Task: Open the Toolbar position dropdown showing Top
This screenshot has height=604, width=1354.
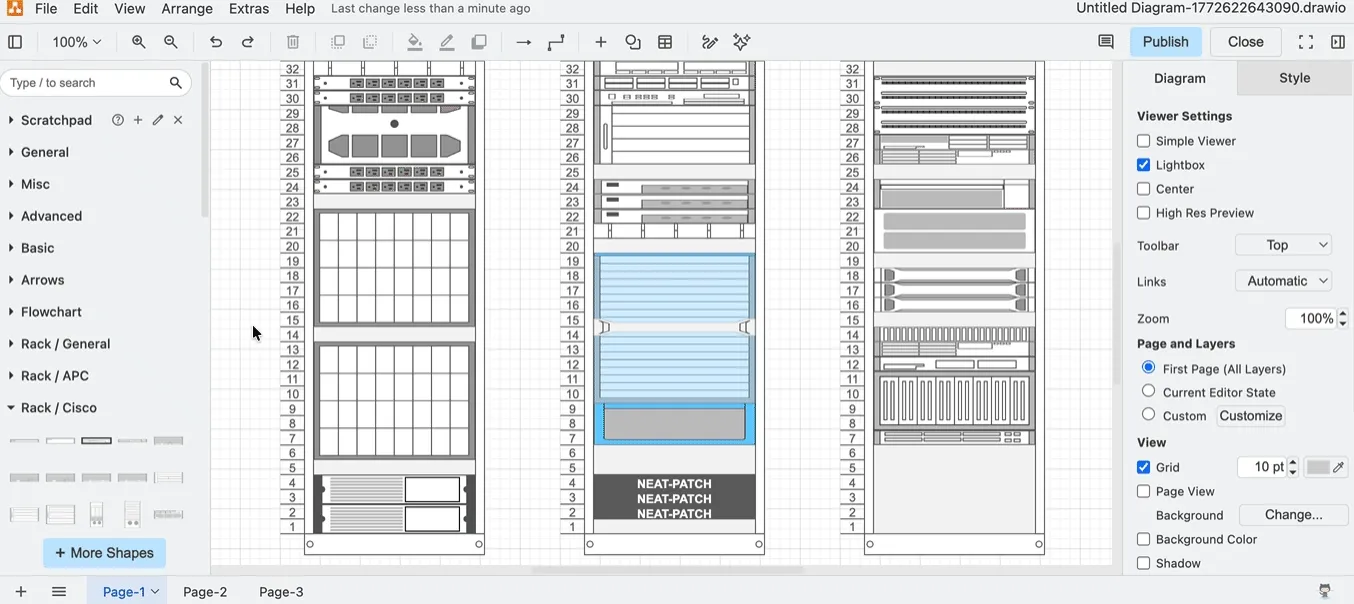Action: click(1284, 245)
